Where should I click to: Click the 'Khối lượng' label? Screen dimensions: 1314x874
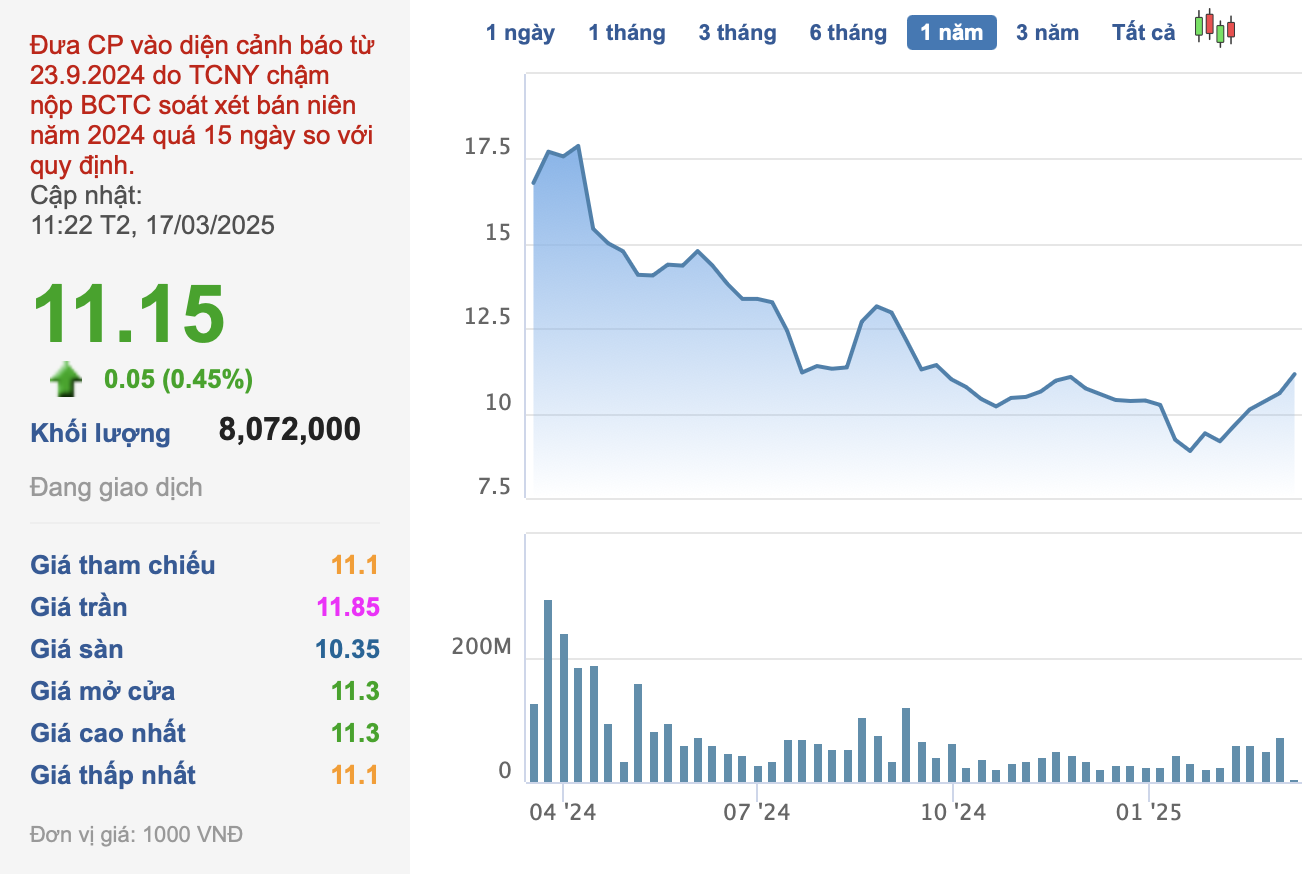coord(101,434)
